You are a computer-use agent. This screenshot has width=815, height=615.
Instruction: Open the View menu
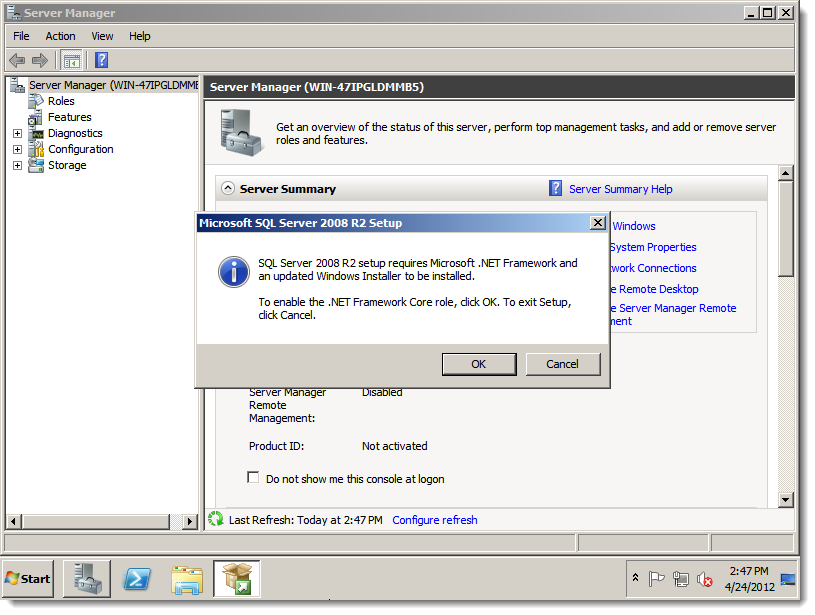(102, 36)
